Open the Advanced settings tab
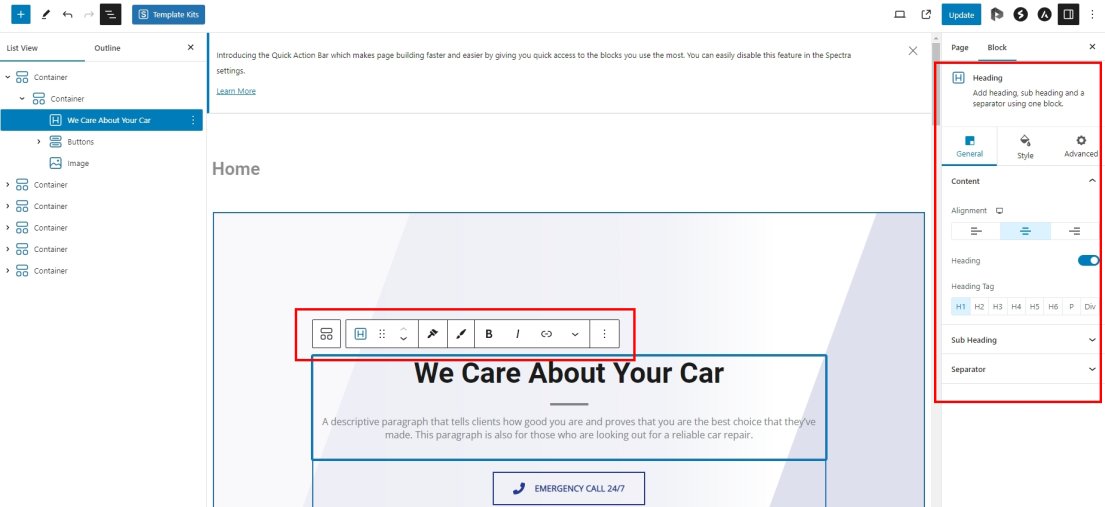 (1081, 147)
